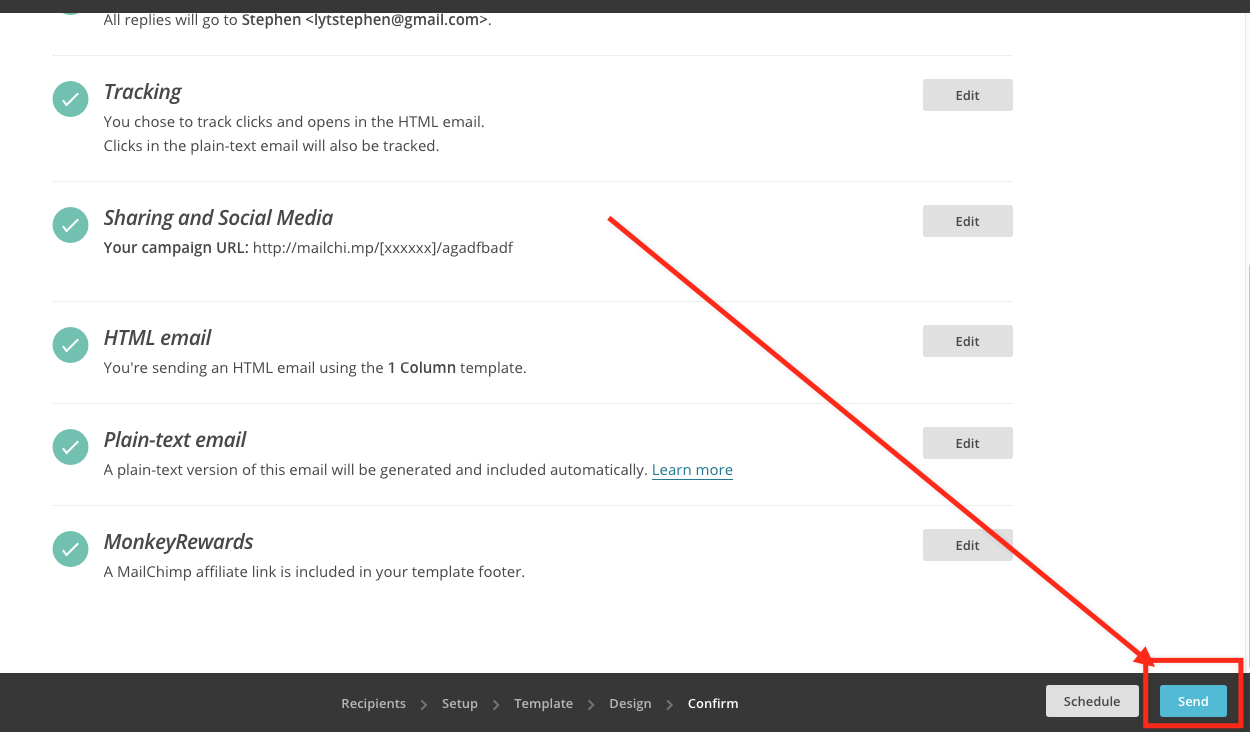This screenshot has width=1250, height=732.
Task: Select the Confirm step
Action: (713, 703)
